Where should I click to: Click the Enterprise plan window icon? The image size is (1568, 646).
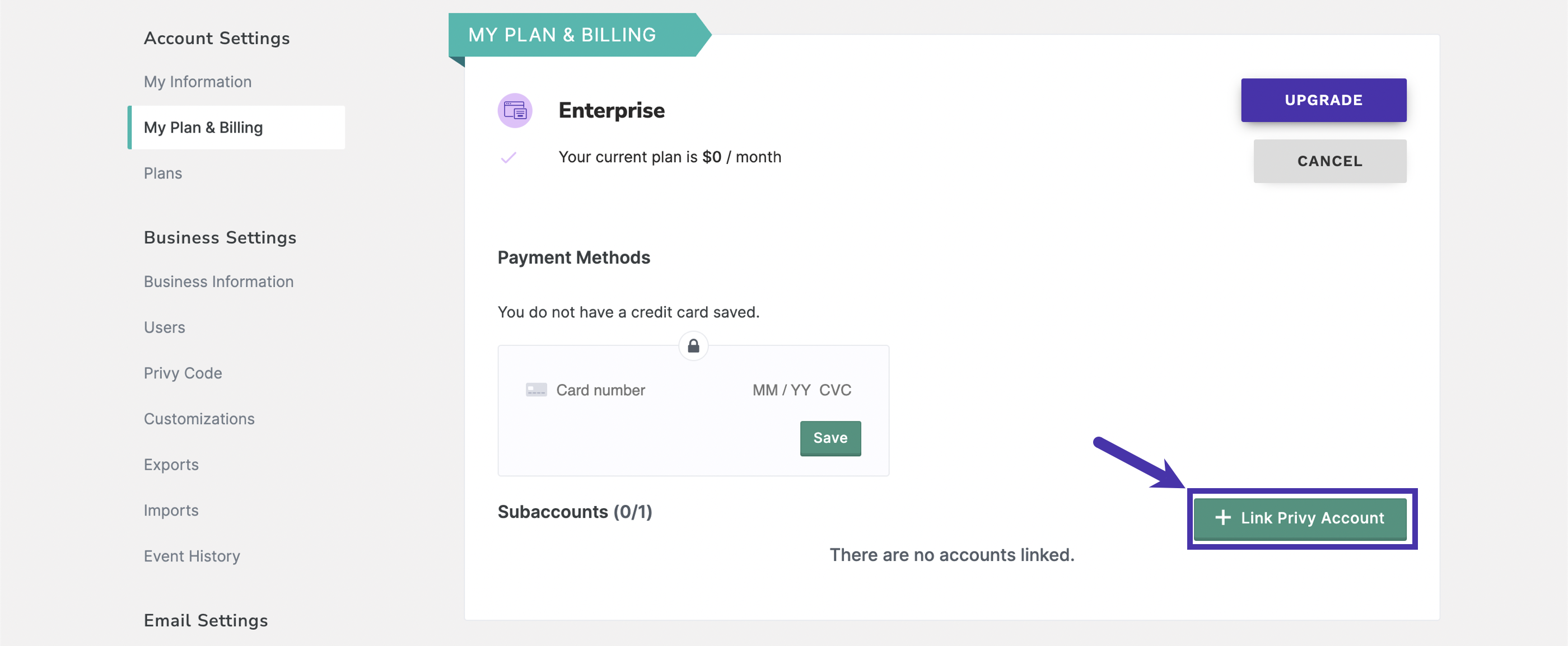pyautogui.click(x=515, y=111)
